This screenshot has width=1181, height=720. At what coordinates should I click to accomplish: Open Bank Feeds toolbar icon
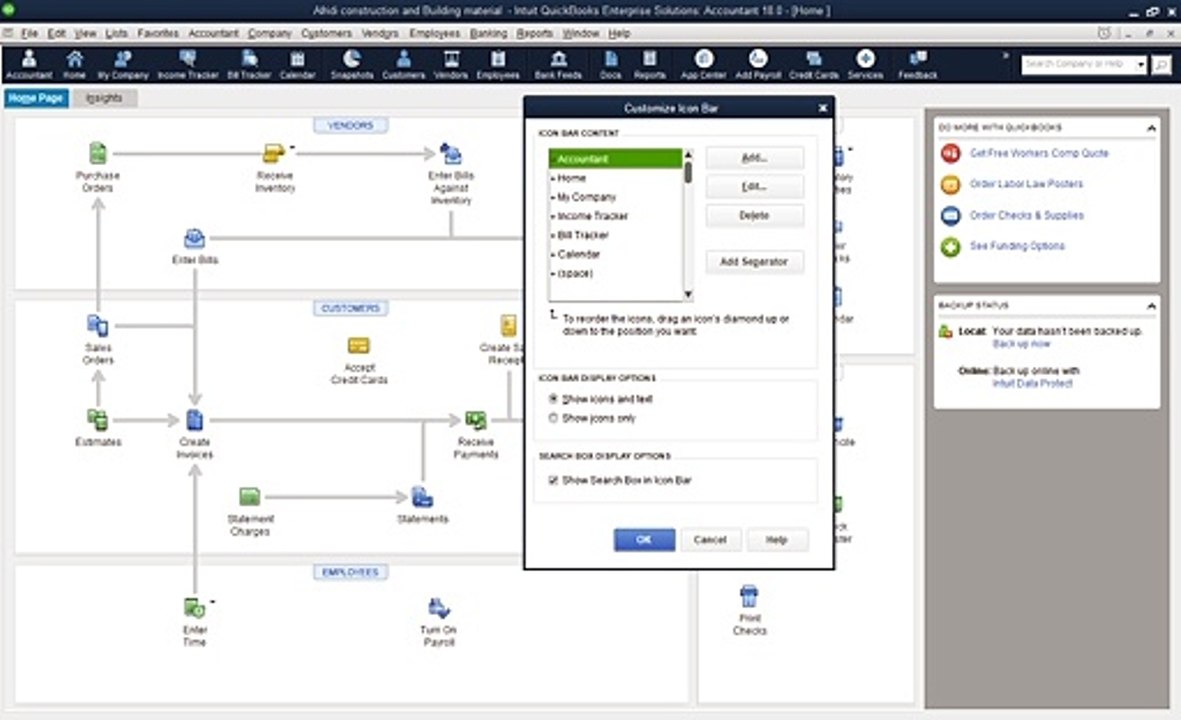(558, 64)
